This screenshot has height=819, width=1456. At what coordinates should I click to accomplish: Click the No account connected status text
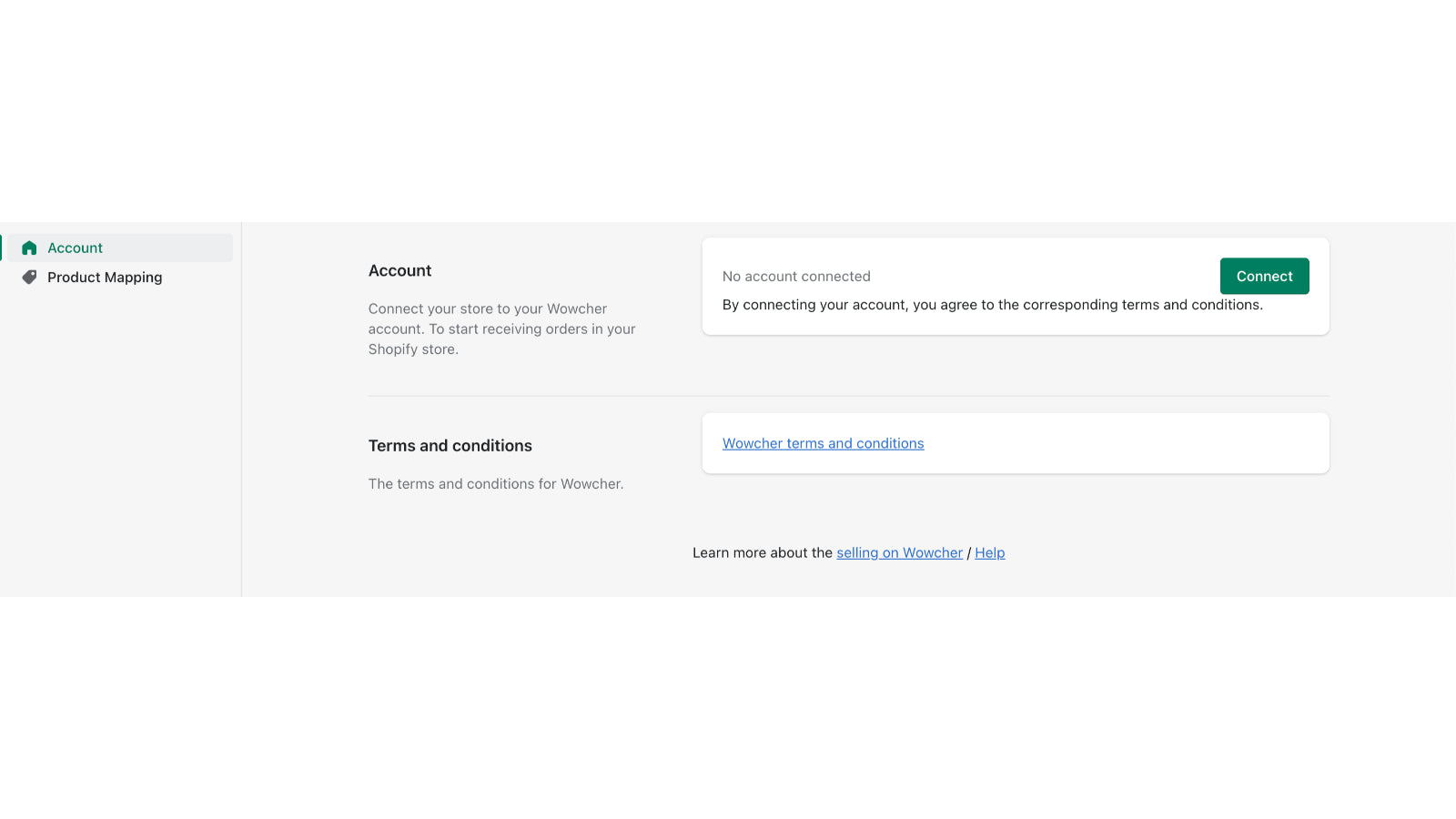point(796,276)
